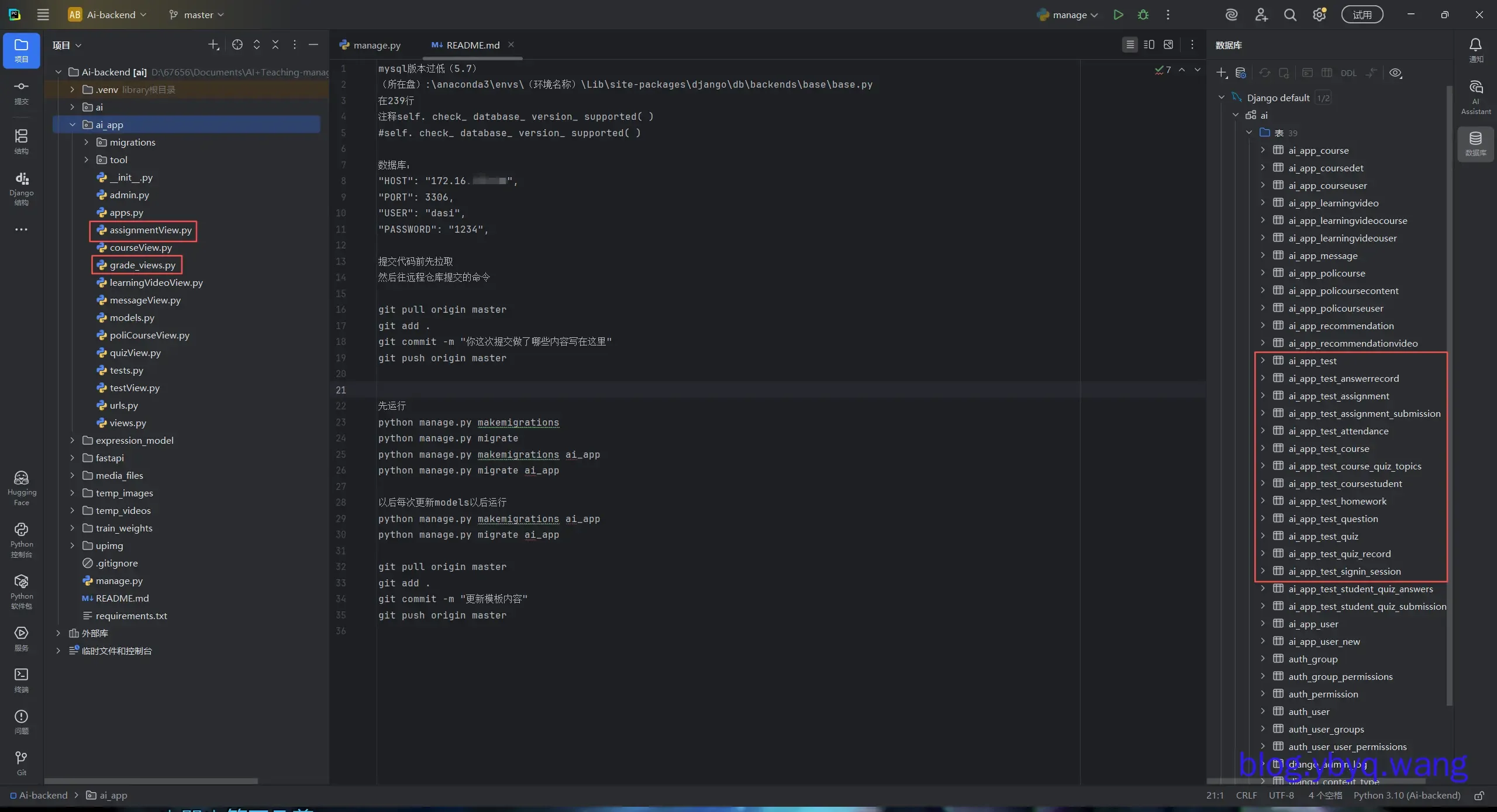Click the 试用 trial button
This screenshot has height=812, width=1497.
tap(1361, 15)
